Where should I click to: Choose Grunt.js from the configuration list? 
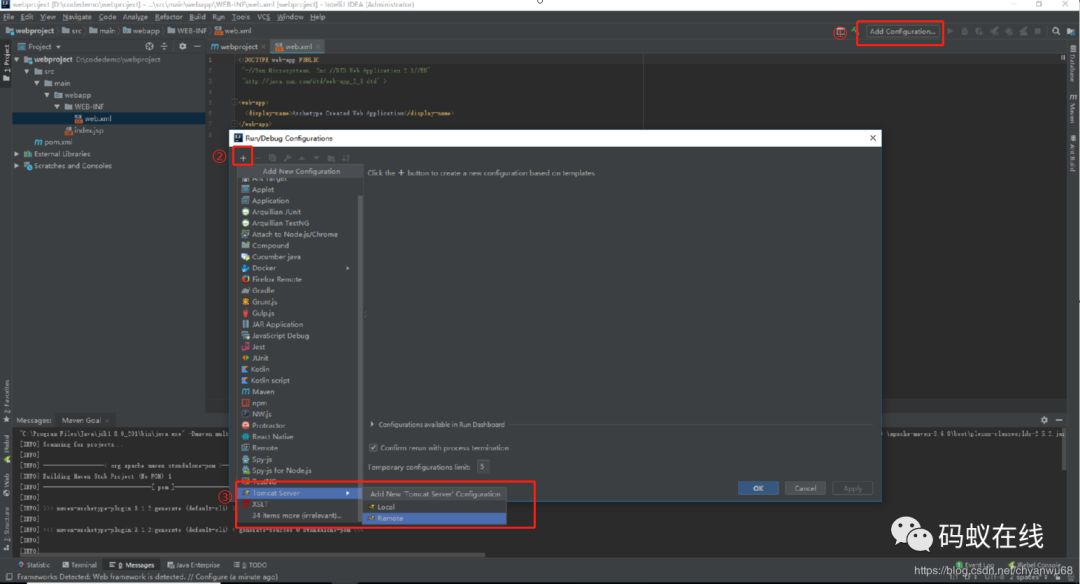click(264, 302)
